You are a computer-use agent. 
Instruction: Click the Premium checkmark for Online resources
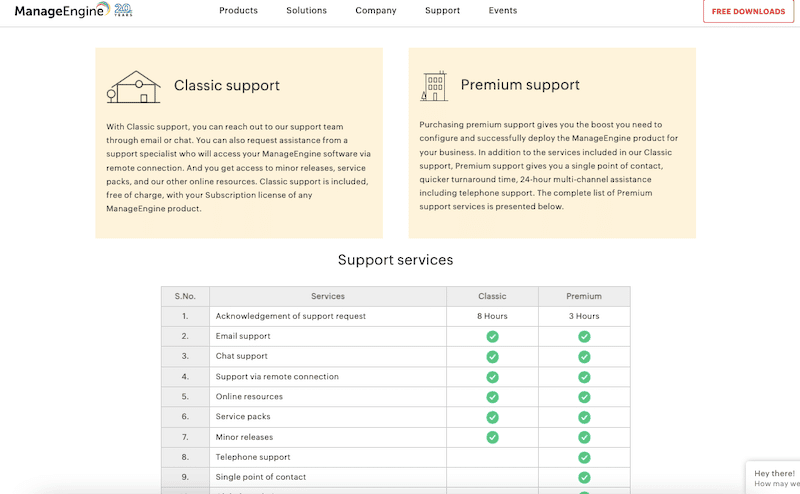584,397
